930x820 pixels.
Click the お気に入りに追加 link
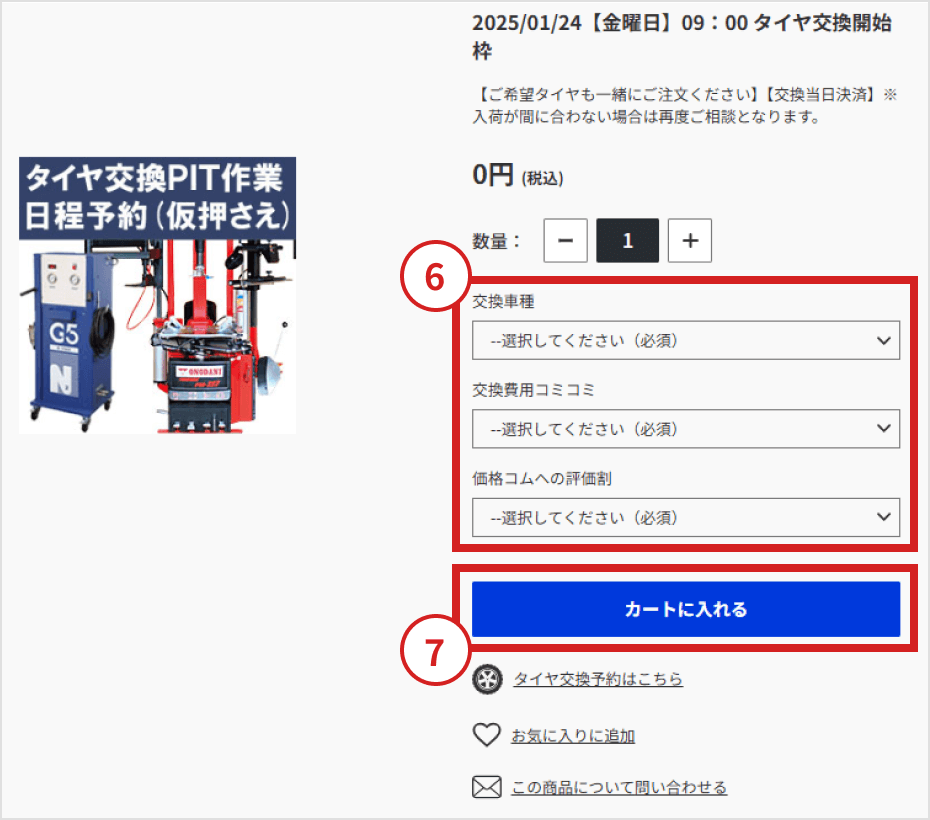click(573, 736)
